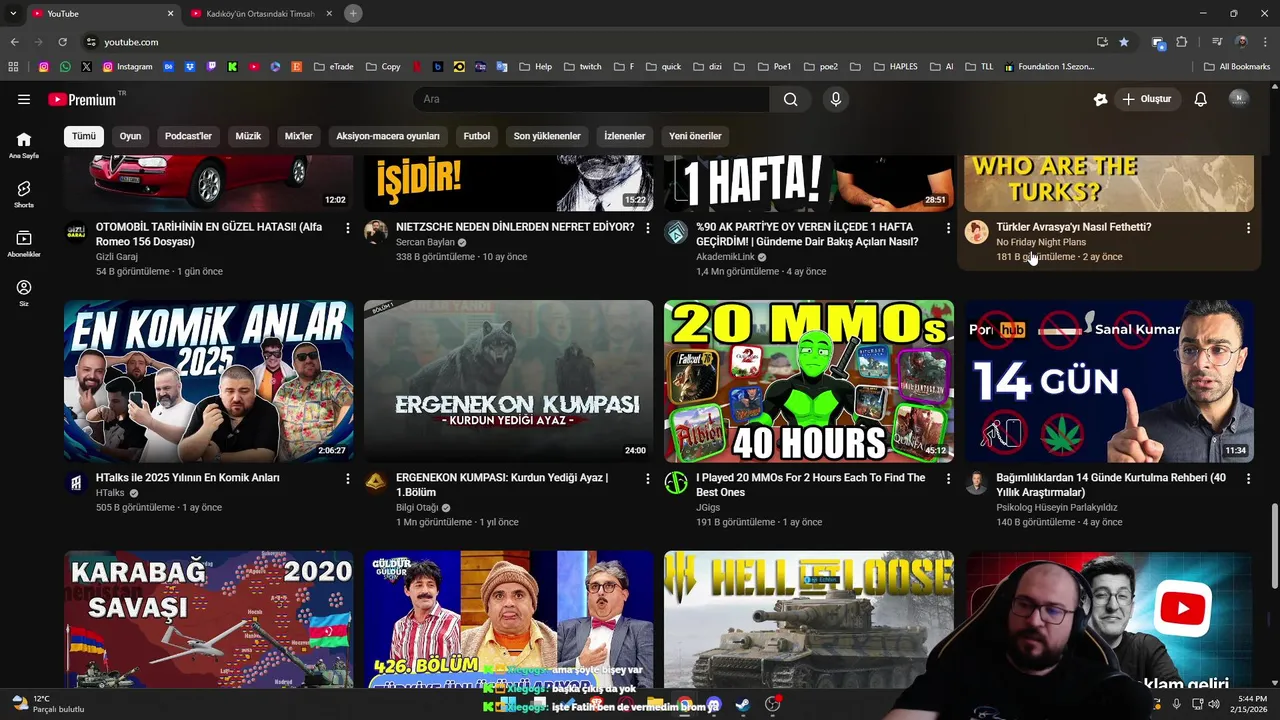The height and width of the screenshot is (720, 1280).
Task: Open the Chrome extensions puzzle icon
Action: (1181, 42)
